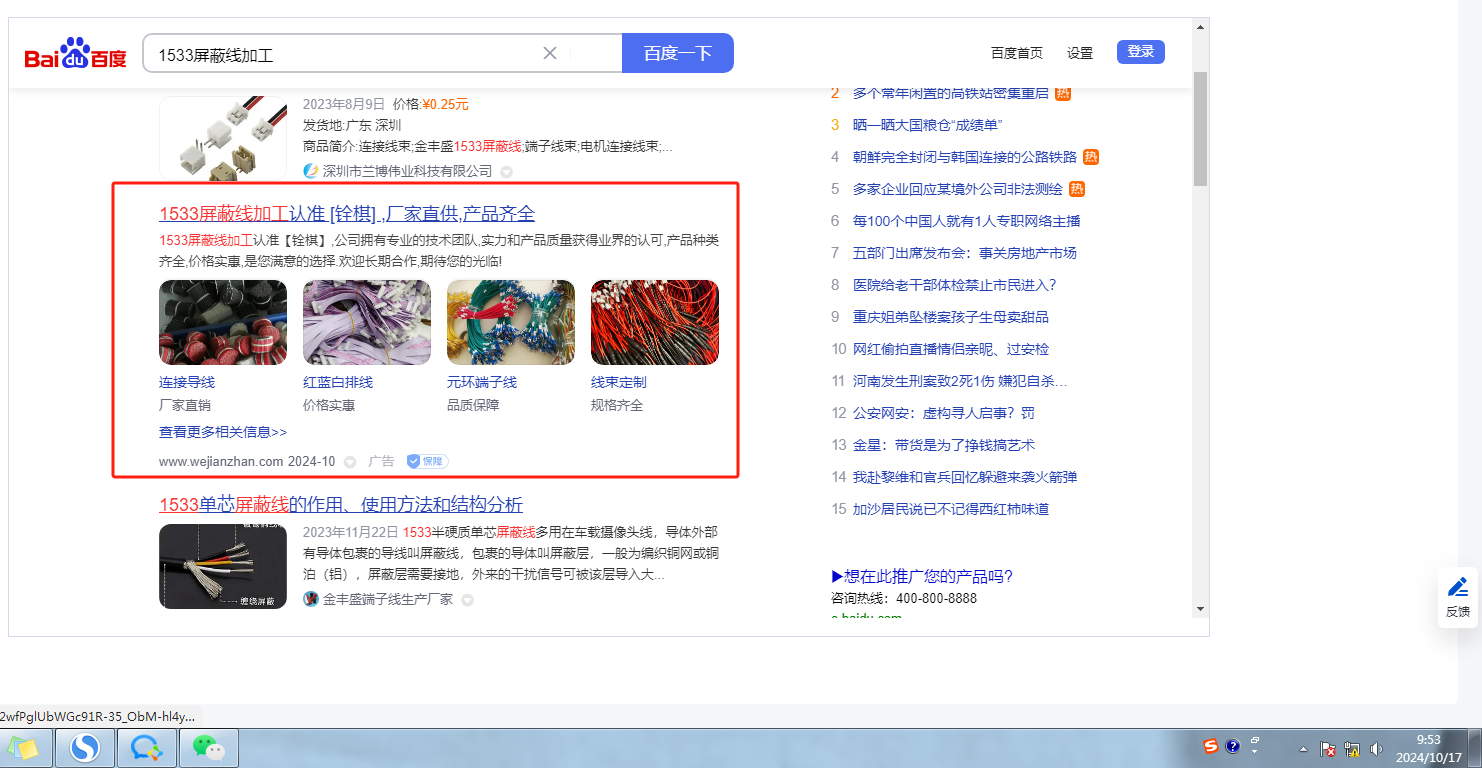Open the 线束定制 red wire thumbnail
Screen dimensions: 1482x768
[655, 322]
